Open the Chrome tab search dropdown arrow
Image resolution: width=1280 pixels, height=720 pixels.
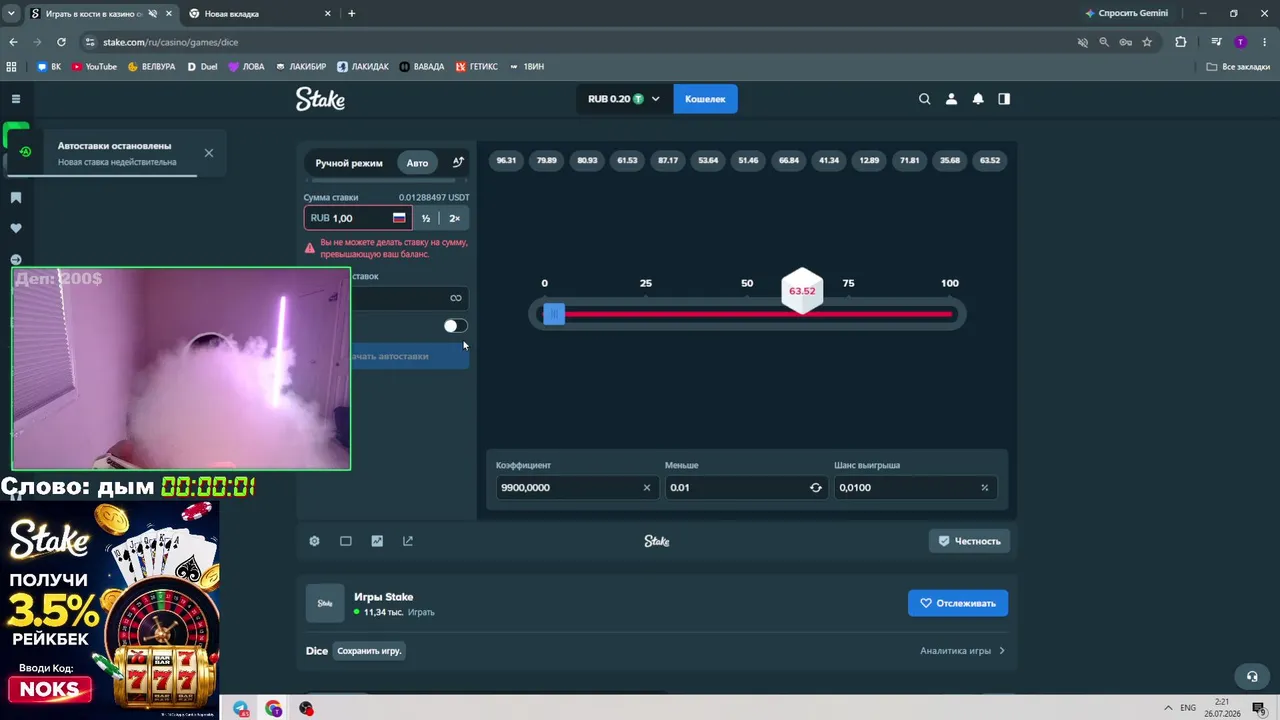pyautogui.click(x=10, y=14)
